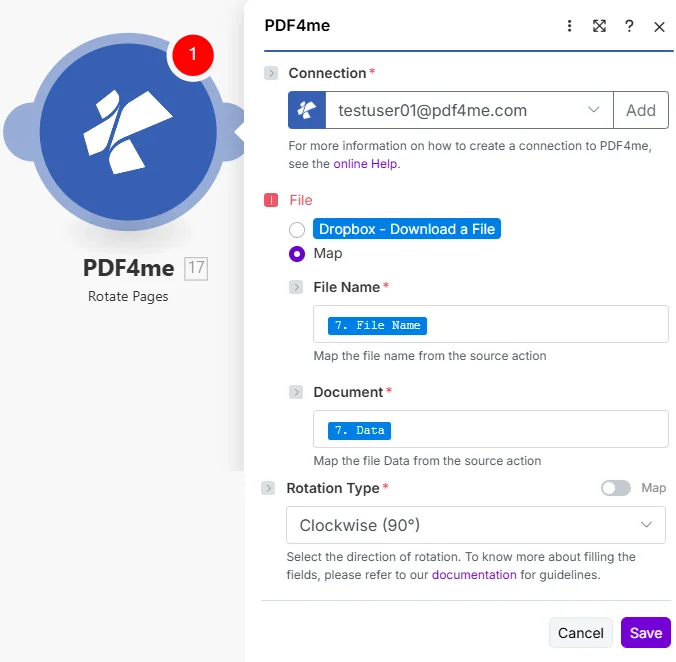676x662 pixels.
Task: Click the 'Dropbox - Download a File' label
Action: tap(407, 229)
